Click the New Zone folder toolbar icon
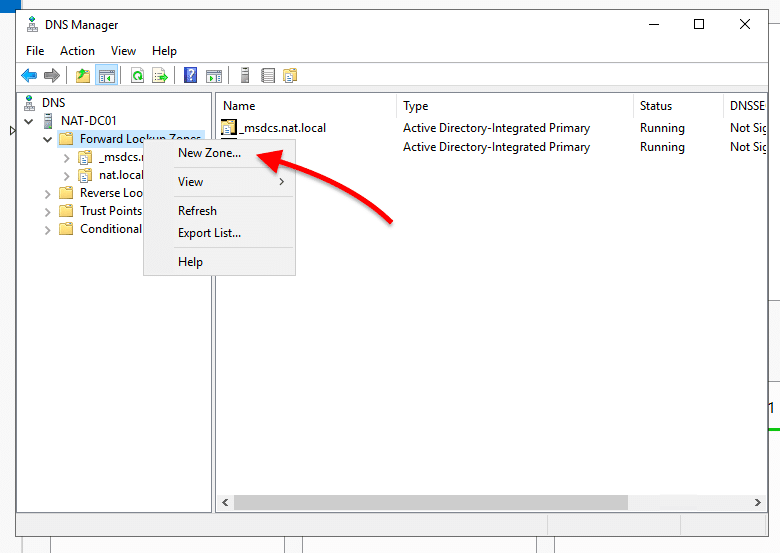 tap(290, 76)
